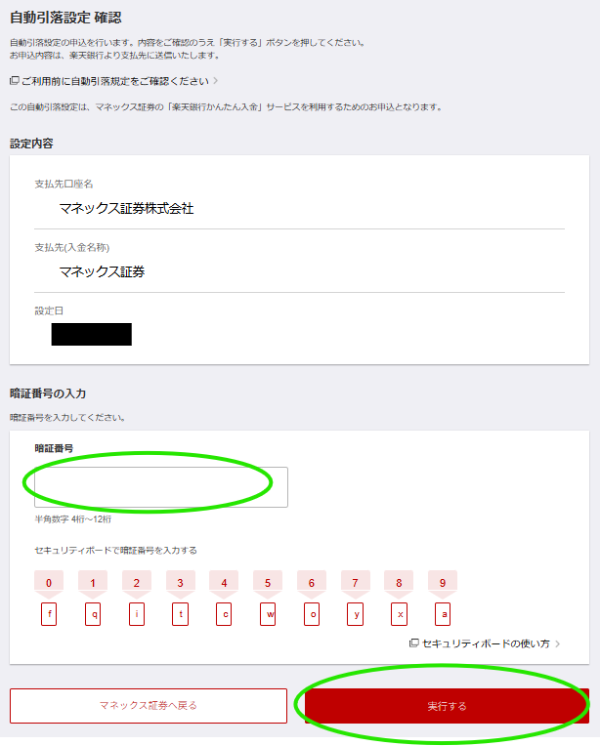This screenshot has height=750, width=600.
Task: Click security board key 'a' for digit 9
Action: click(x=443, y=614)
